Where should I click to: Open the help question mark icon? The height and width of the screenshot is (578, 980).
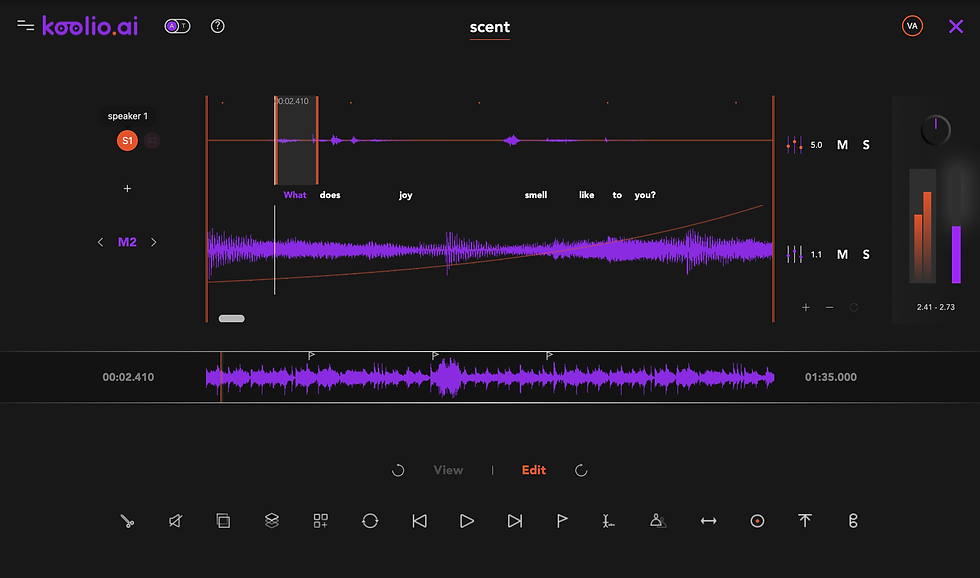tap(218, 25)
